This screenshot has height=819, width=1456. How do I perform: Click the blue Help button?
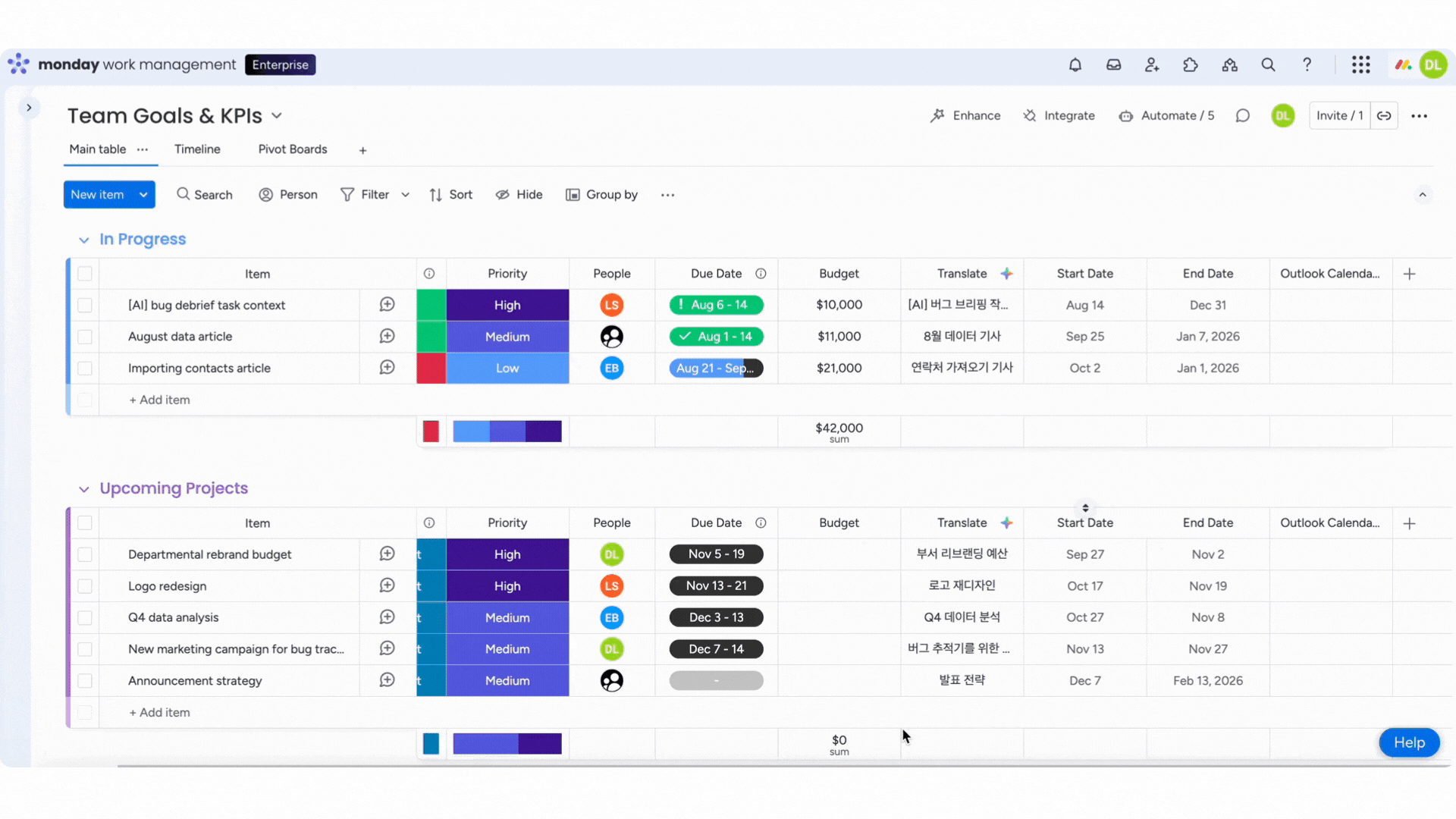point(1408,742)
